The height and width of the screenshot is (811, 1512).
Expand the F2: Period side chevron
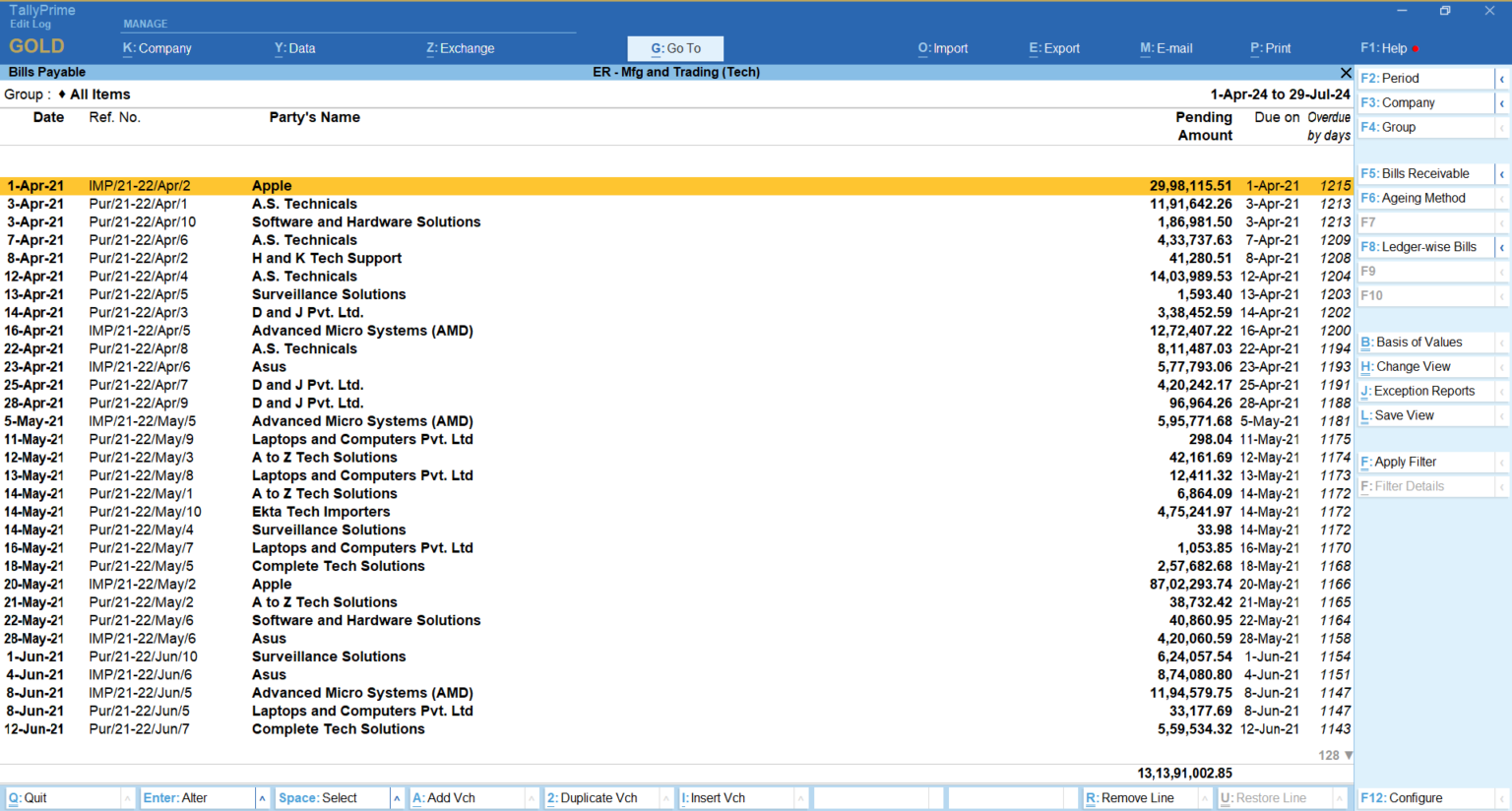(1502, 78)
